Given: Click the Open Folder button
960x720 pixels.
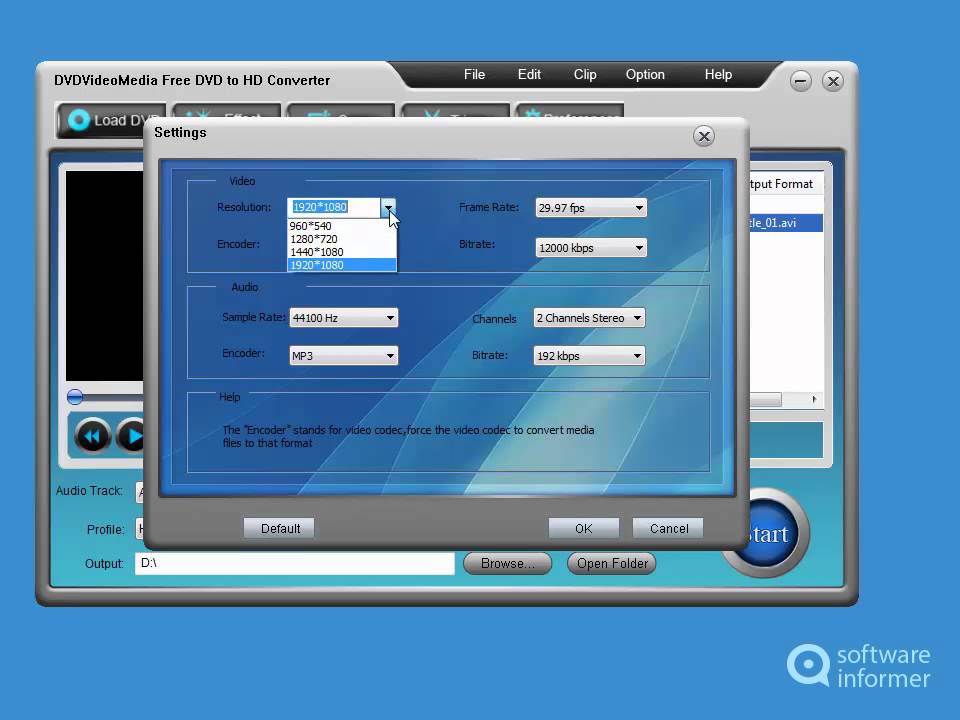Looking at the screenshot, I should 612,563.
